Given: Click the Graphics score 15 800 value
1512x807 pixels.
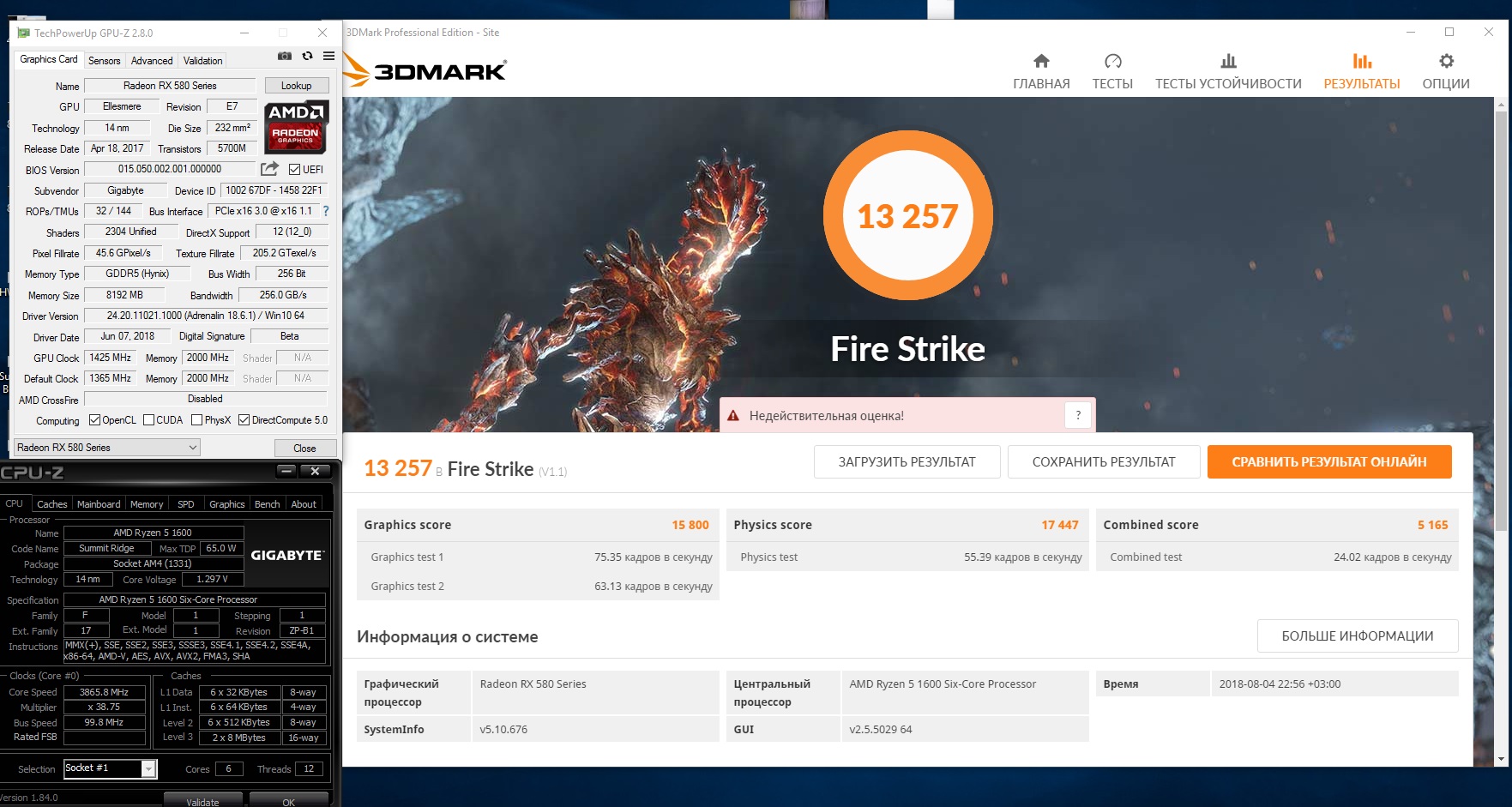Looking at the screenshot, I should 690,525.
